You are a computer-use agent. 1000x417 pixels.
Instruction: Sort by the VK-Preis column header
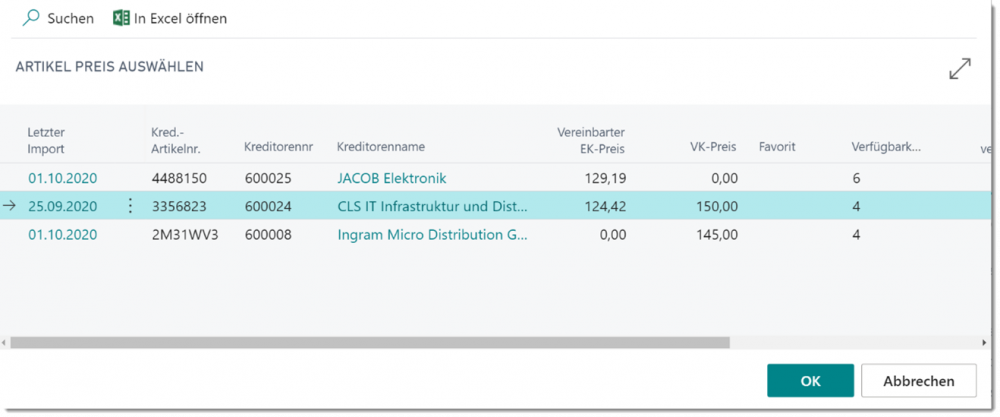coord(712,147)
